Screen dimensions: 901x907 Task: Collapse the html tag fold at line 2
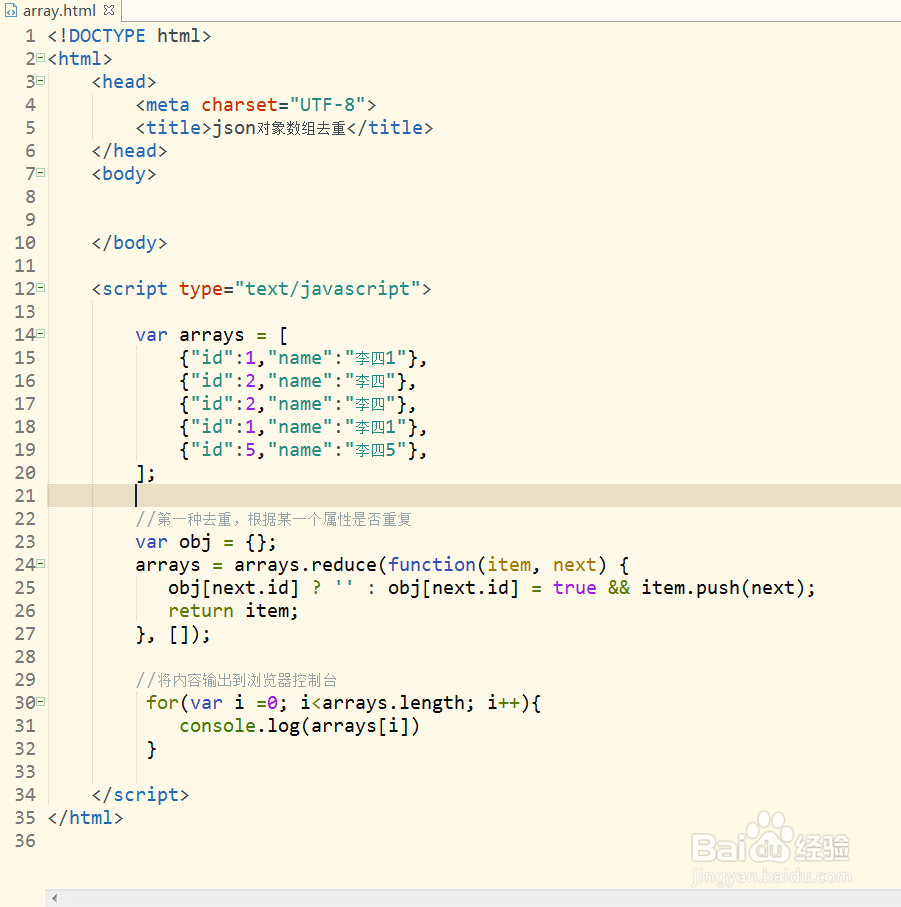click(40, 58)
